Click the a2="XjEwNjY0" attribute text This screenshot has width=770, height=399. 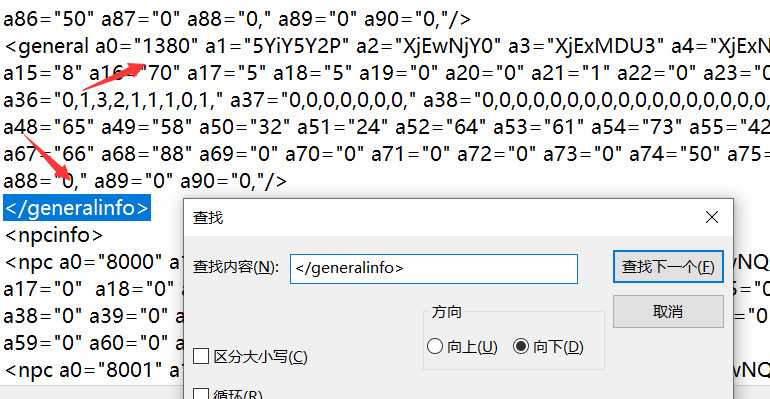428,46
